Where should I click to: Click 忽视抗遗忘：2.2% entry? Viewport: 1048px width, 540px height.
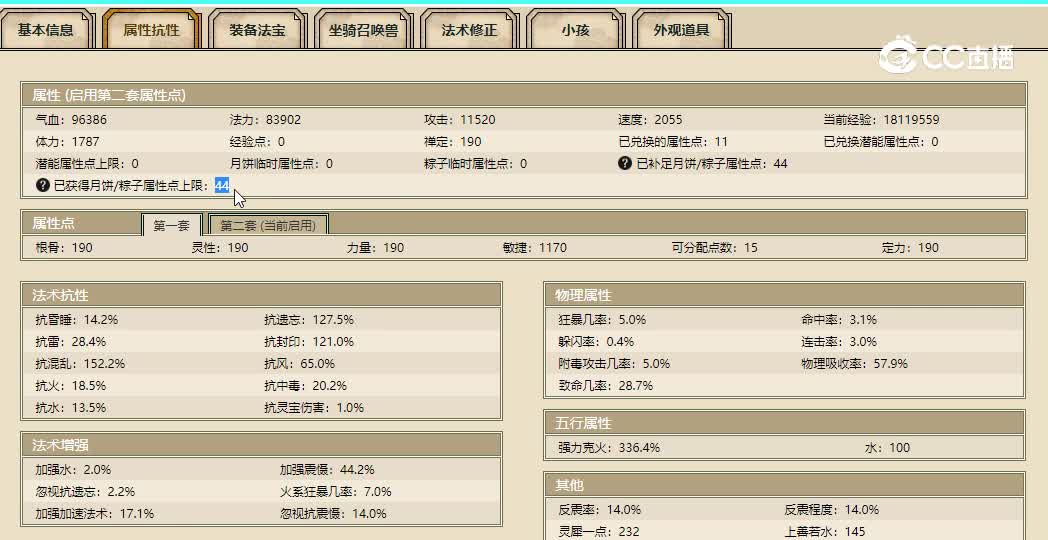coord(85,491)
